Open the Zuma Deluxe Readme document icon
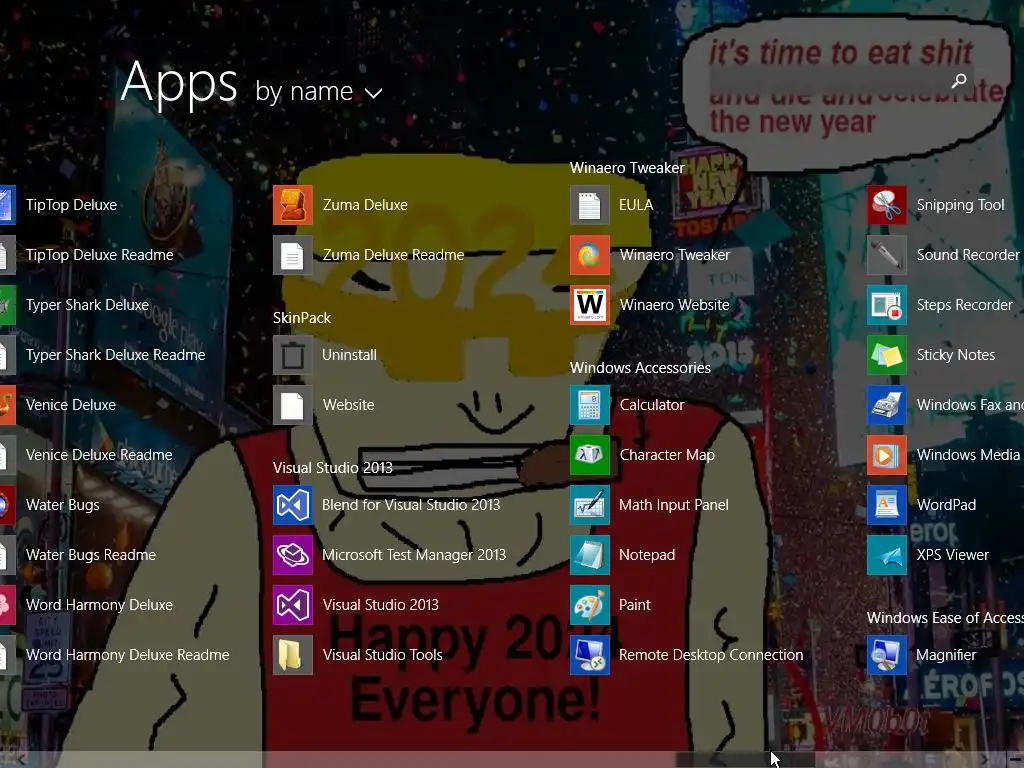This screenshot has width=1024, height=768. (x=293, y=255)
